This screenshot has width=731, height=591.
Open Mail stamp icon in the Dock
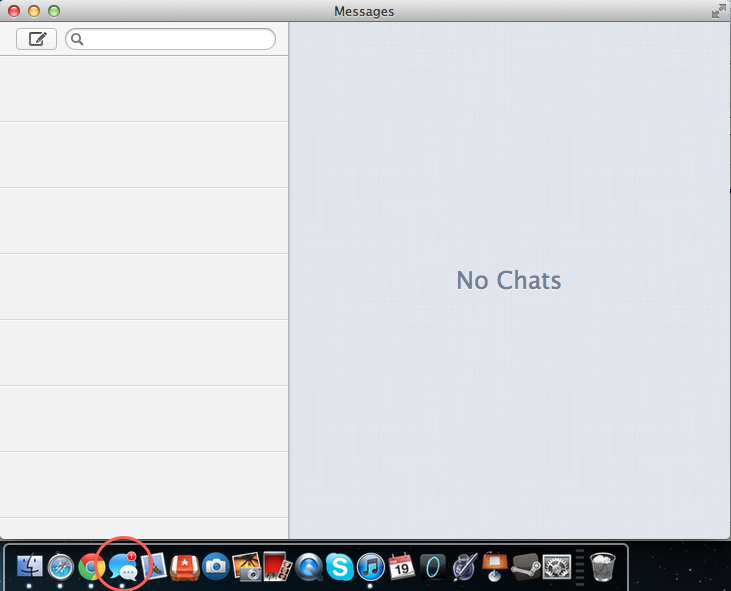[154, 566]
